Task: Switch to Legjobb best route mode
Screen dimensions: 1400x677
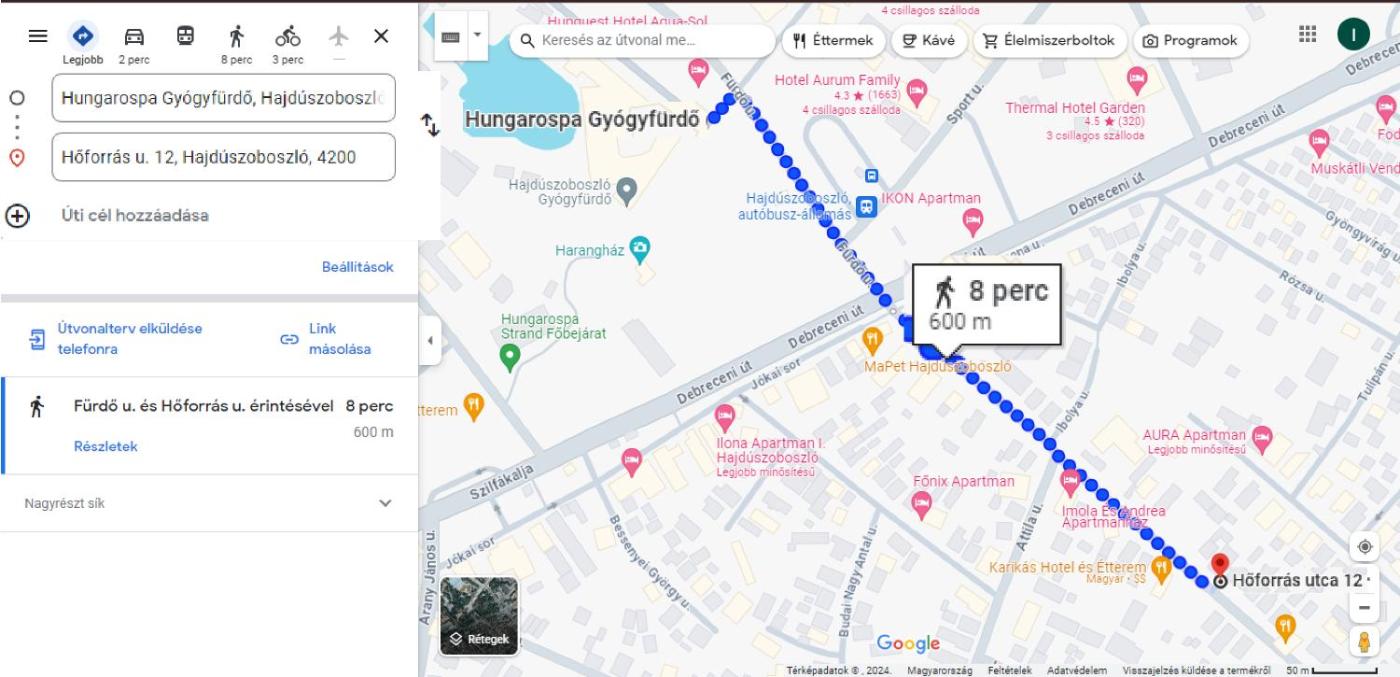Action: pos(83,37)
